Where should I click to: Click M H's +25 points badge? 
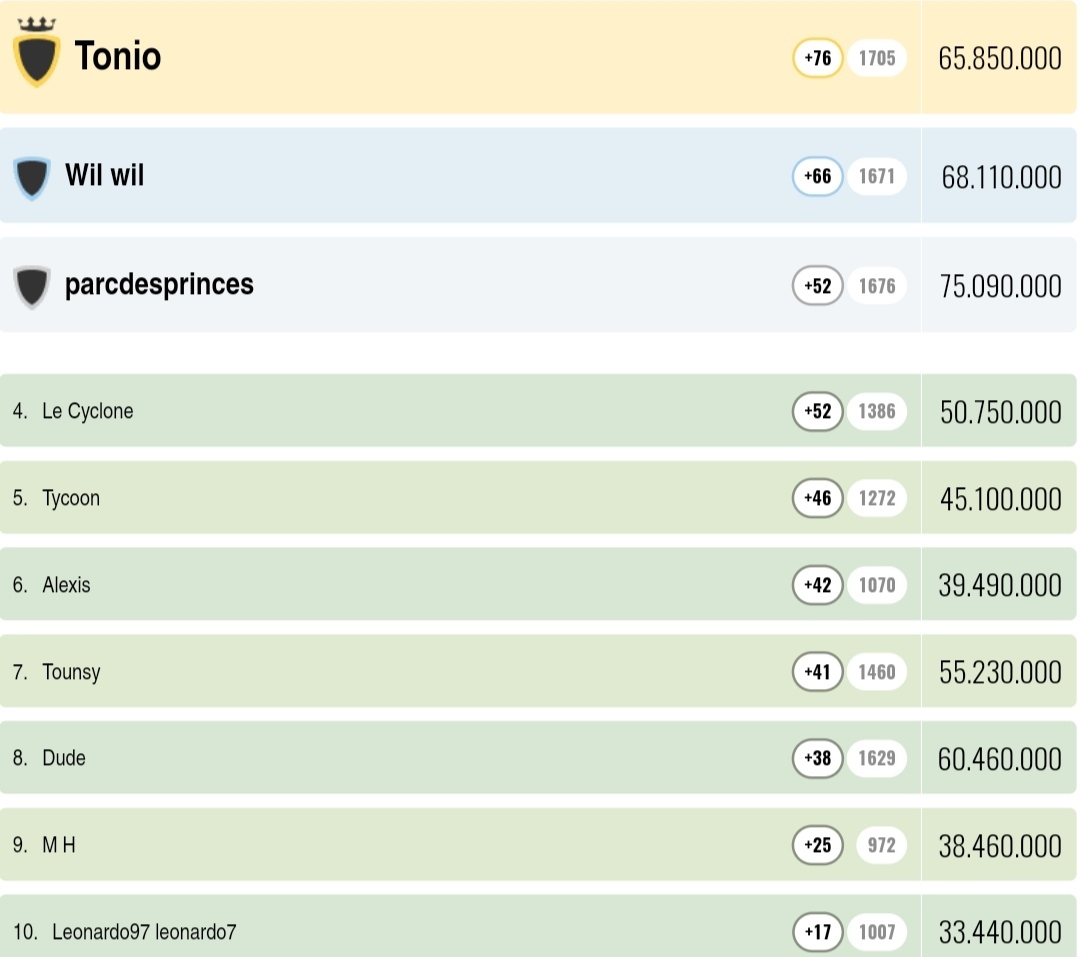[818, 846]
